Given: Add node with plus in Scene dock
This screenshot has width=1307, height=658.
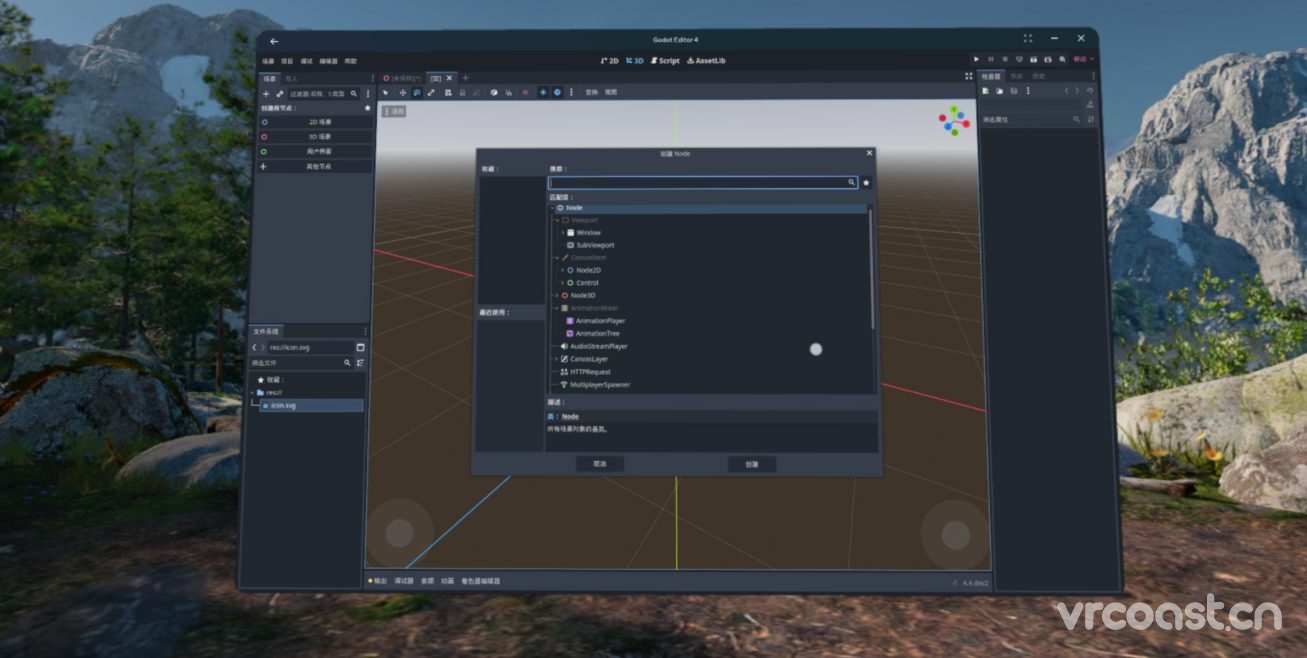Looking at the screenshot, I should 265,93.
